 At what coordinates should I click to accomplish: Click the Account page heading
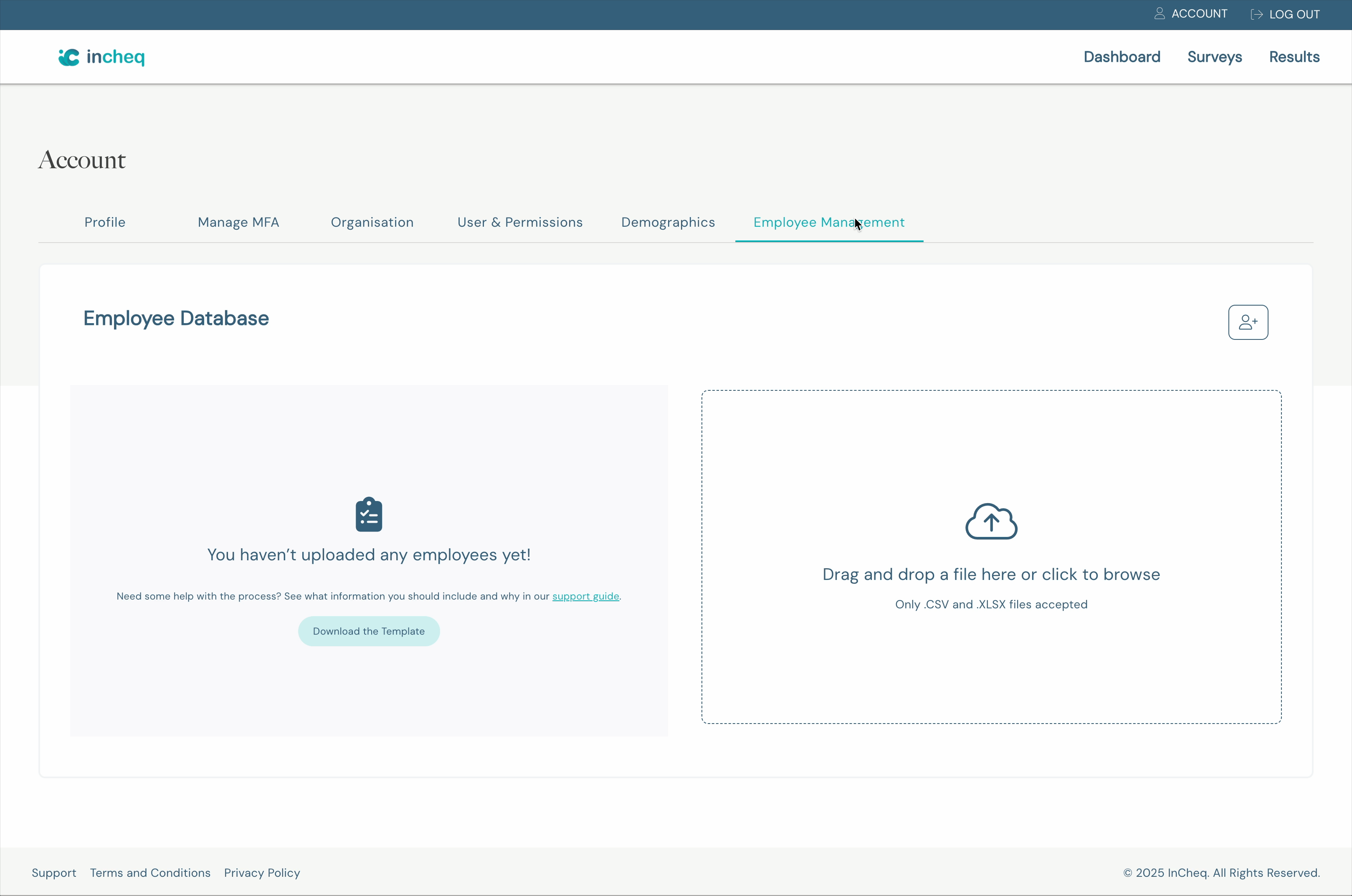pos(82,160)
